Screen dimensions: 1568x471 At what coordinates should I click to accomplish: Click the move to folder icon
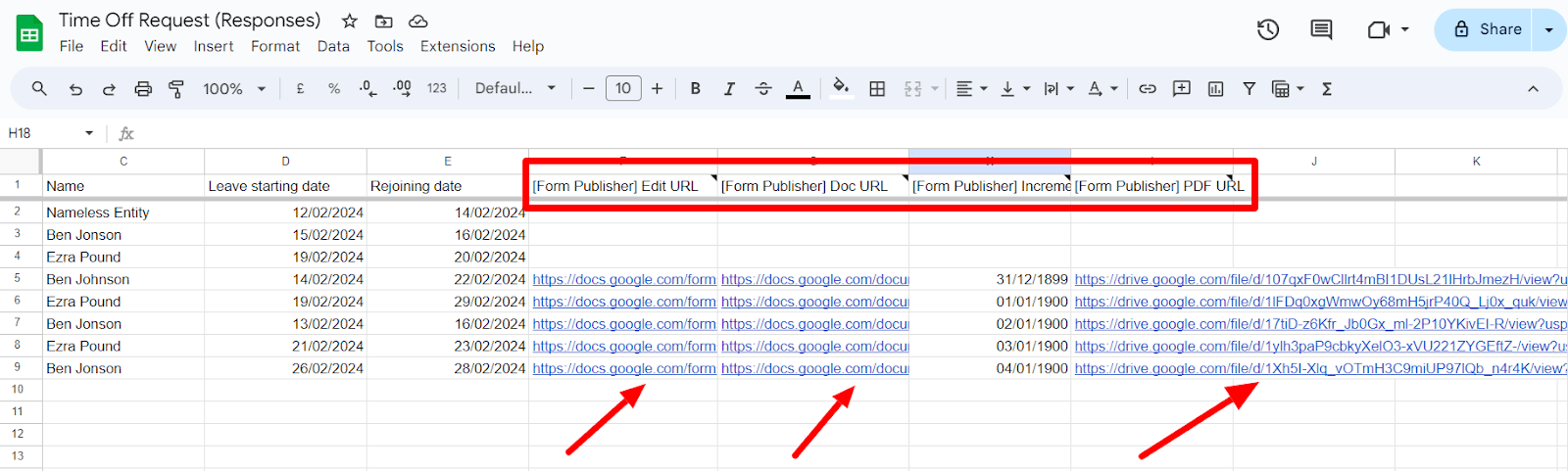tap(383, 21)
